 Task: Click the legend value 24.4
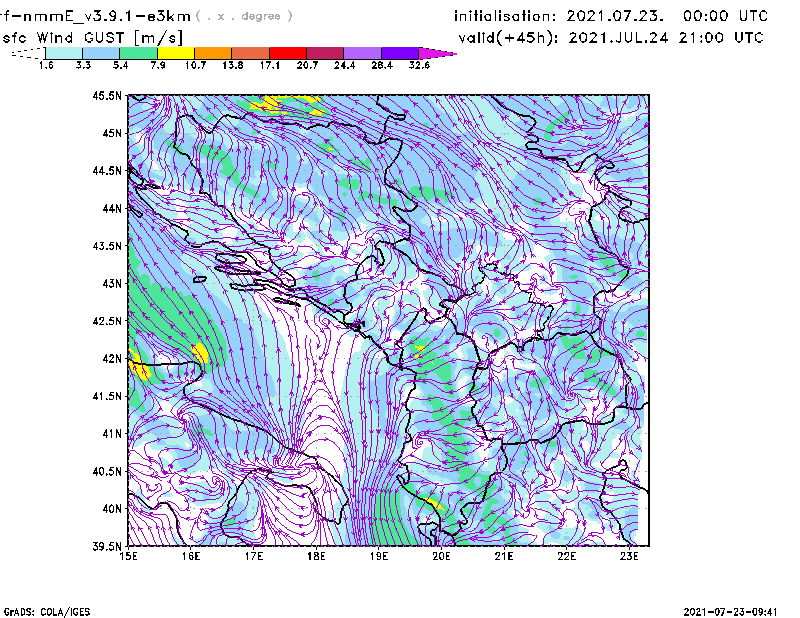(x=344, y=65)
